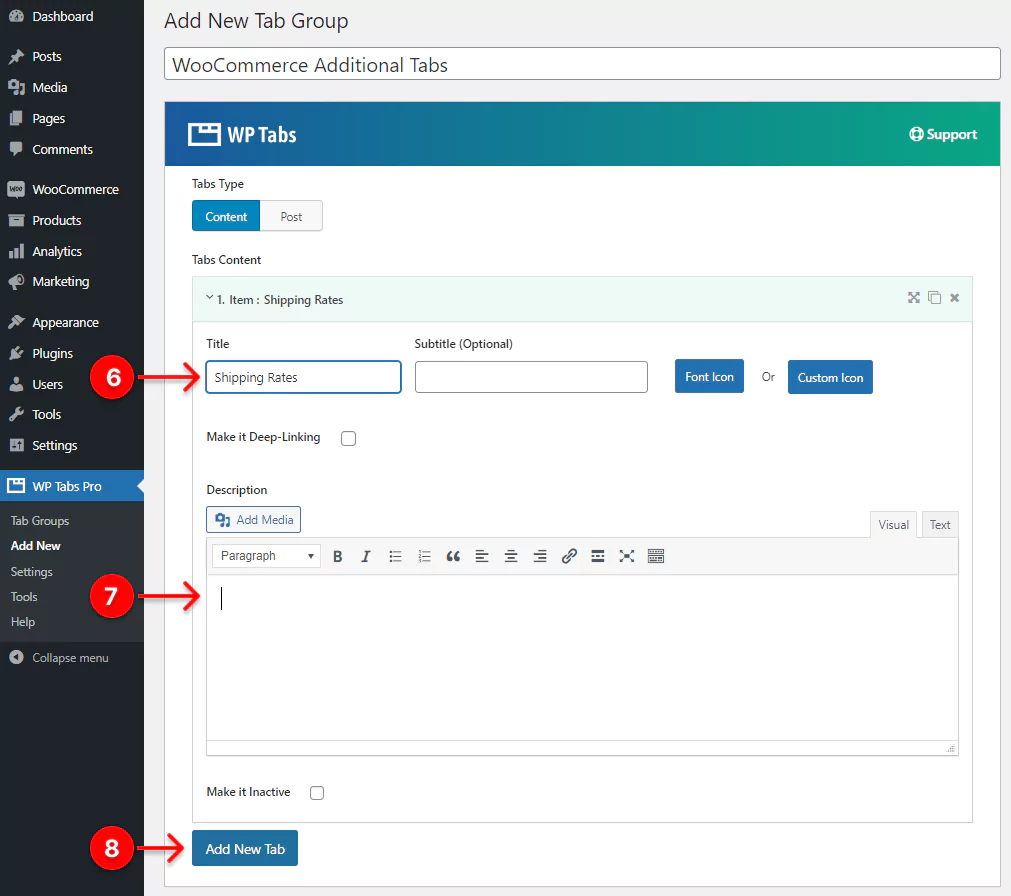This screenshot has width=1011, height=896.
Task: Select Content tabs type
Action: (226, 217)
